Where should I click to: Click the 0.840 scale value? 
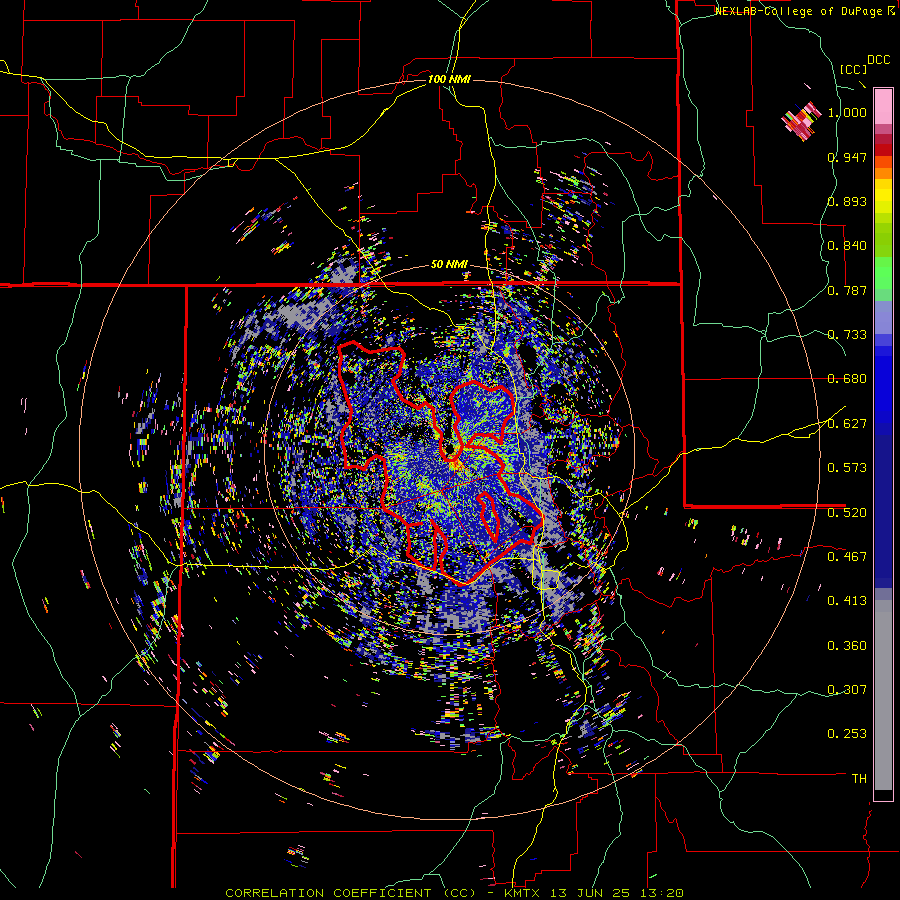click(847, 246)
